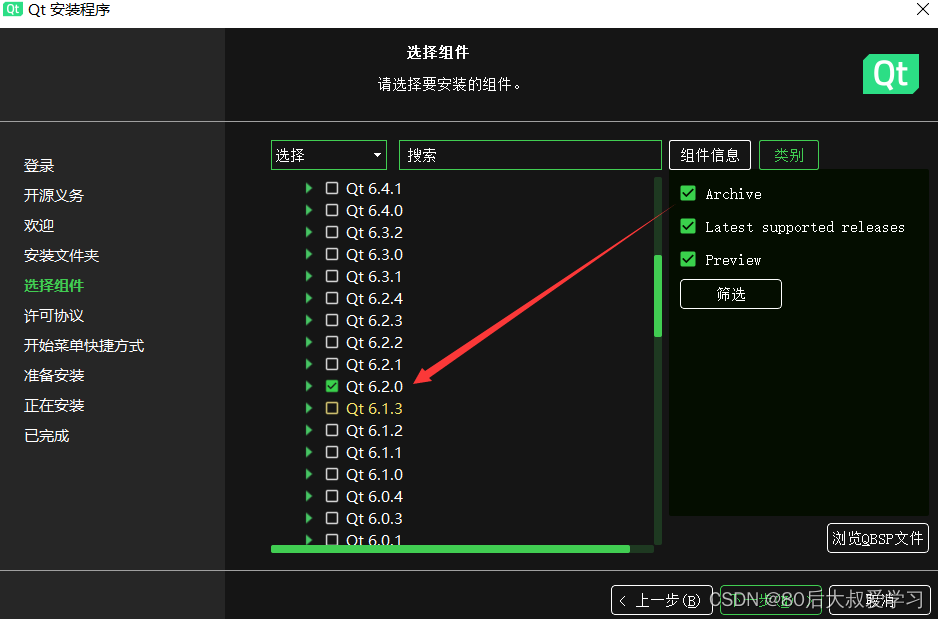Click the Qt logo in the top-right corner

click(890, 74)
